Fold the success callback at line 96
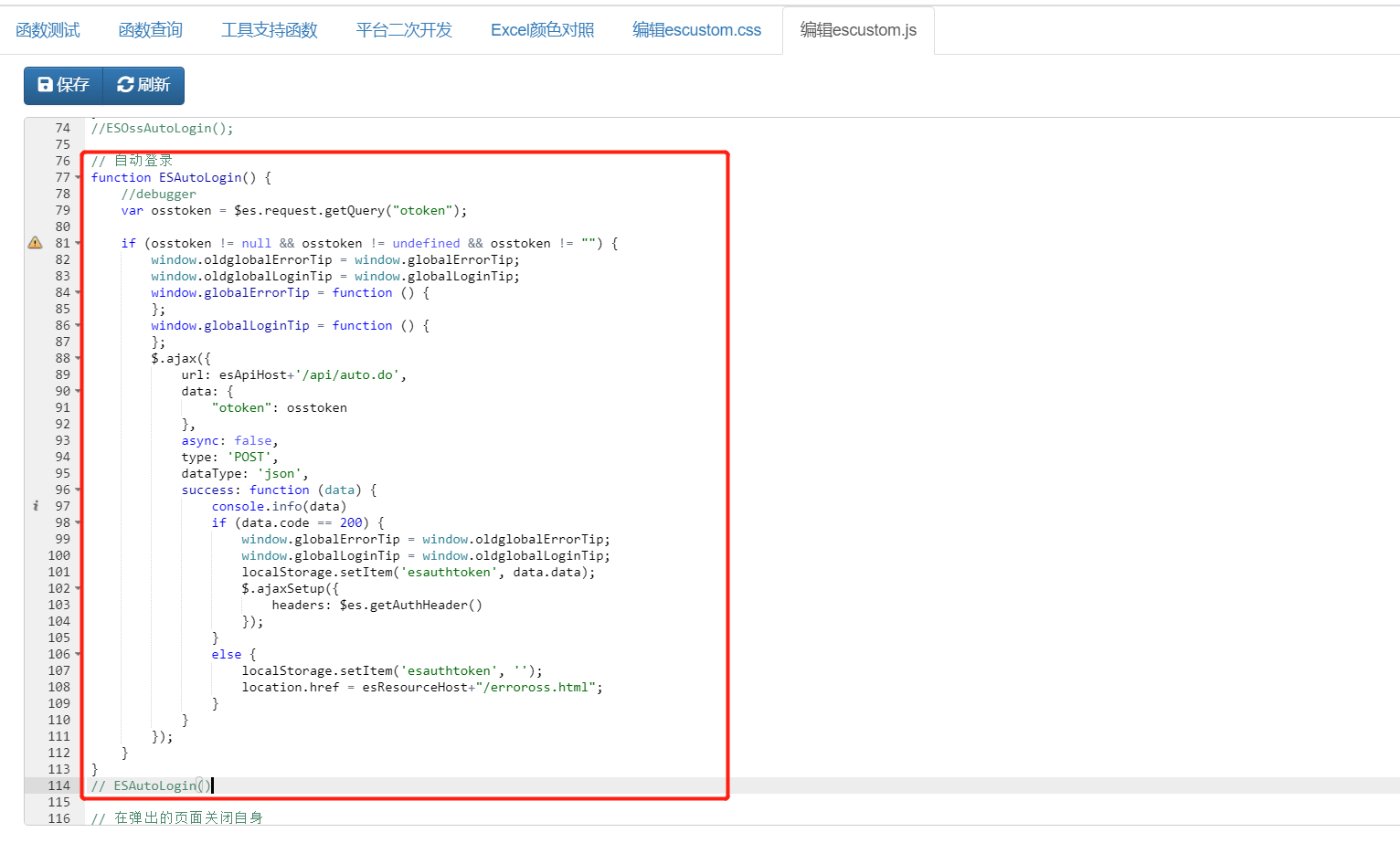The image size is (1400, 843). 79,490
